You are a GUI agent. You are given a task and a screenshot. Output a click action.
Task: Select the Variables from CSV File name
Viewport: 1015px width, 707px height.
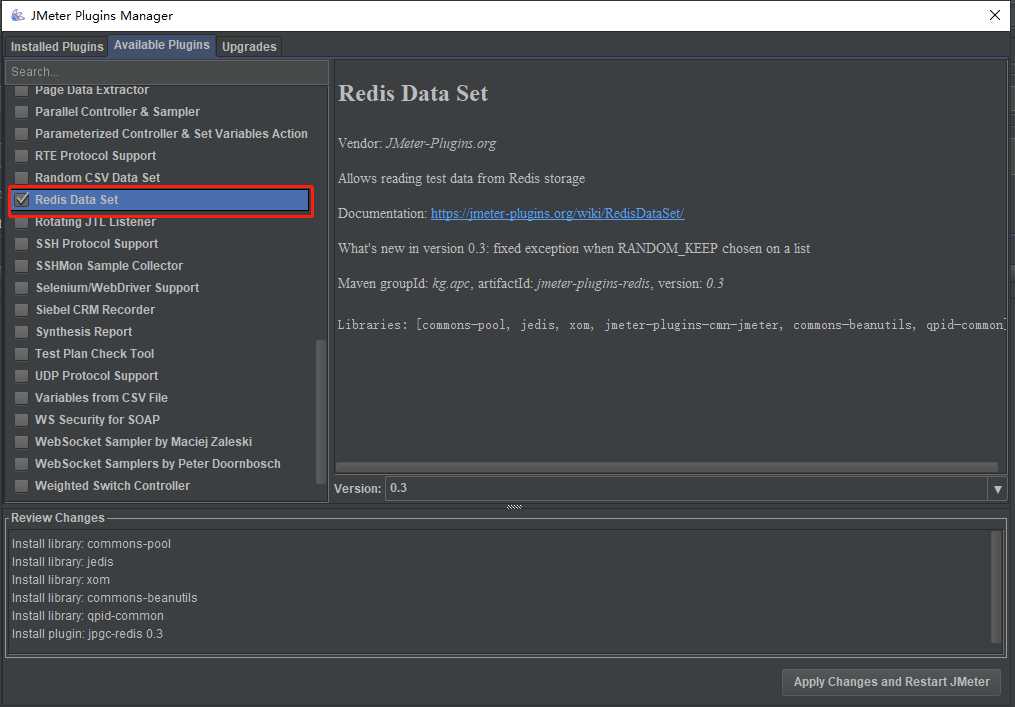click(x=101, y=398)
